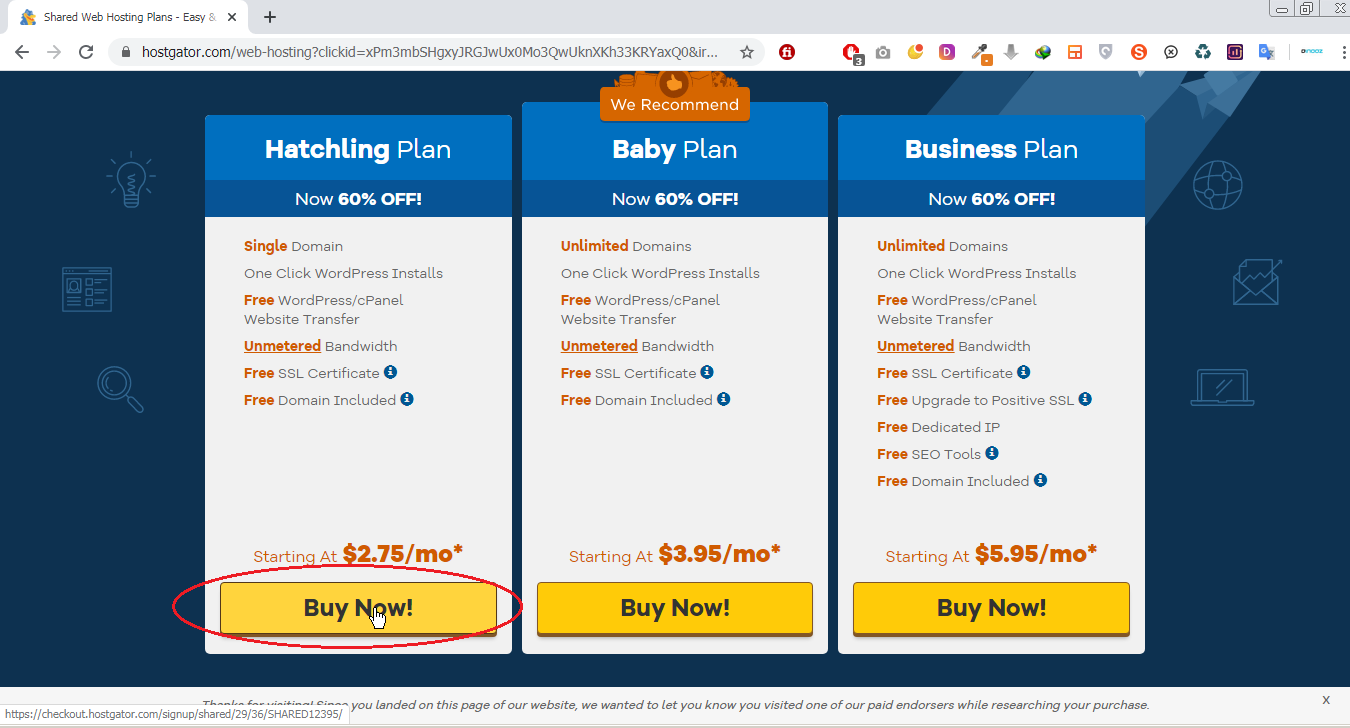Screen dimensions: 1350x728
Task: Click the green recycle extension icon
Action: coord(1203,52)
